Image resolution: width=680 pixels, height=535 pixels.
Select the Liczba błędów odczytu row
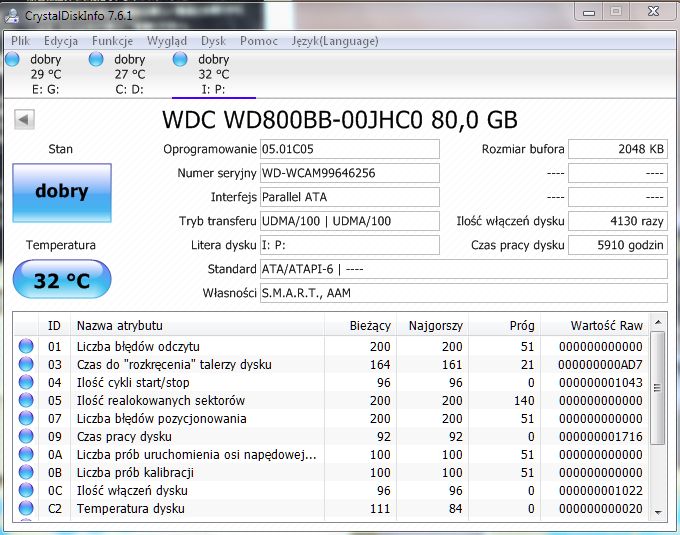(332, 346)
